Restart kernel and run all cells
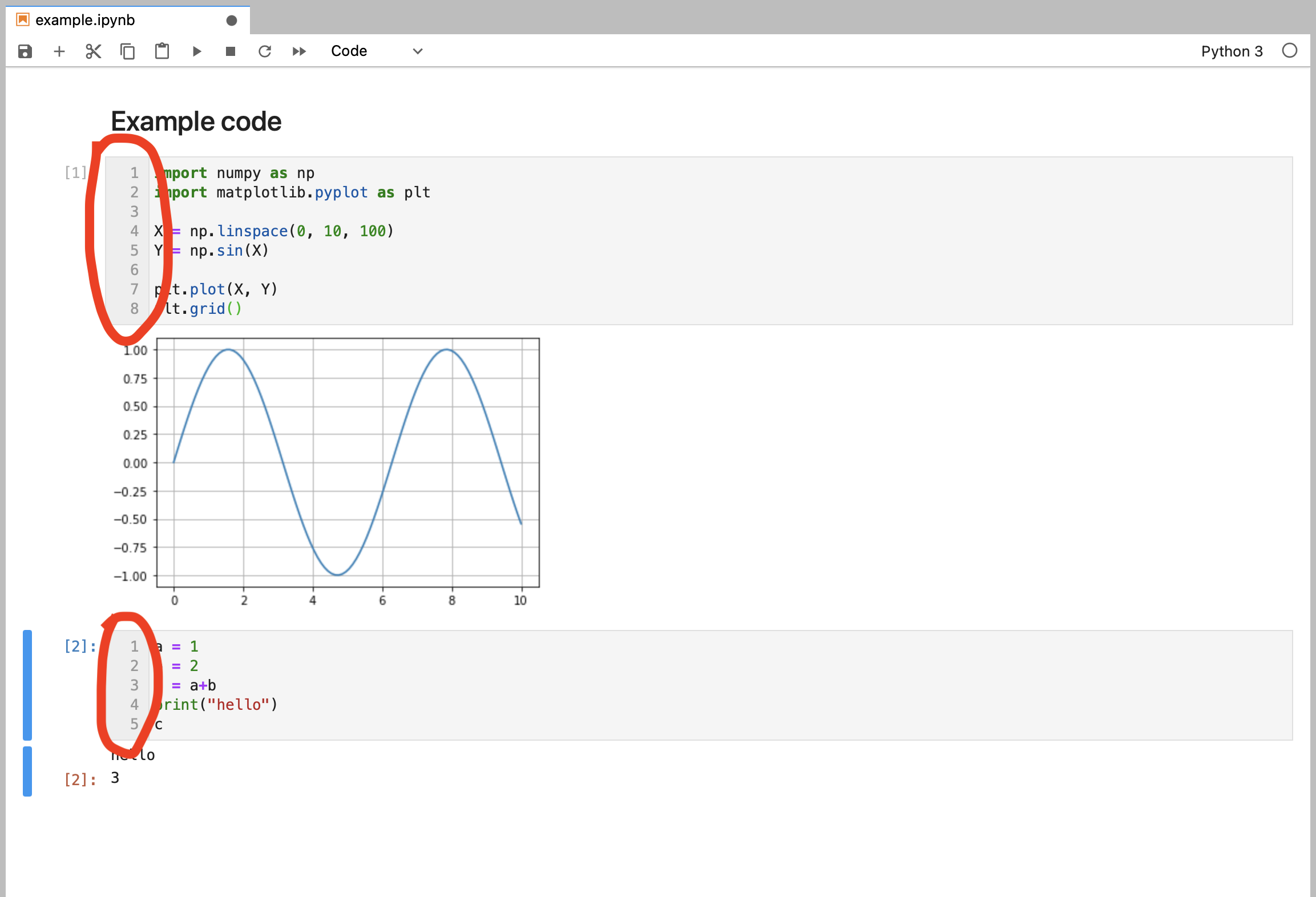The width and height of the screenshot is (1316, 897). click(299, 51)
